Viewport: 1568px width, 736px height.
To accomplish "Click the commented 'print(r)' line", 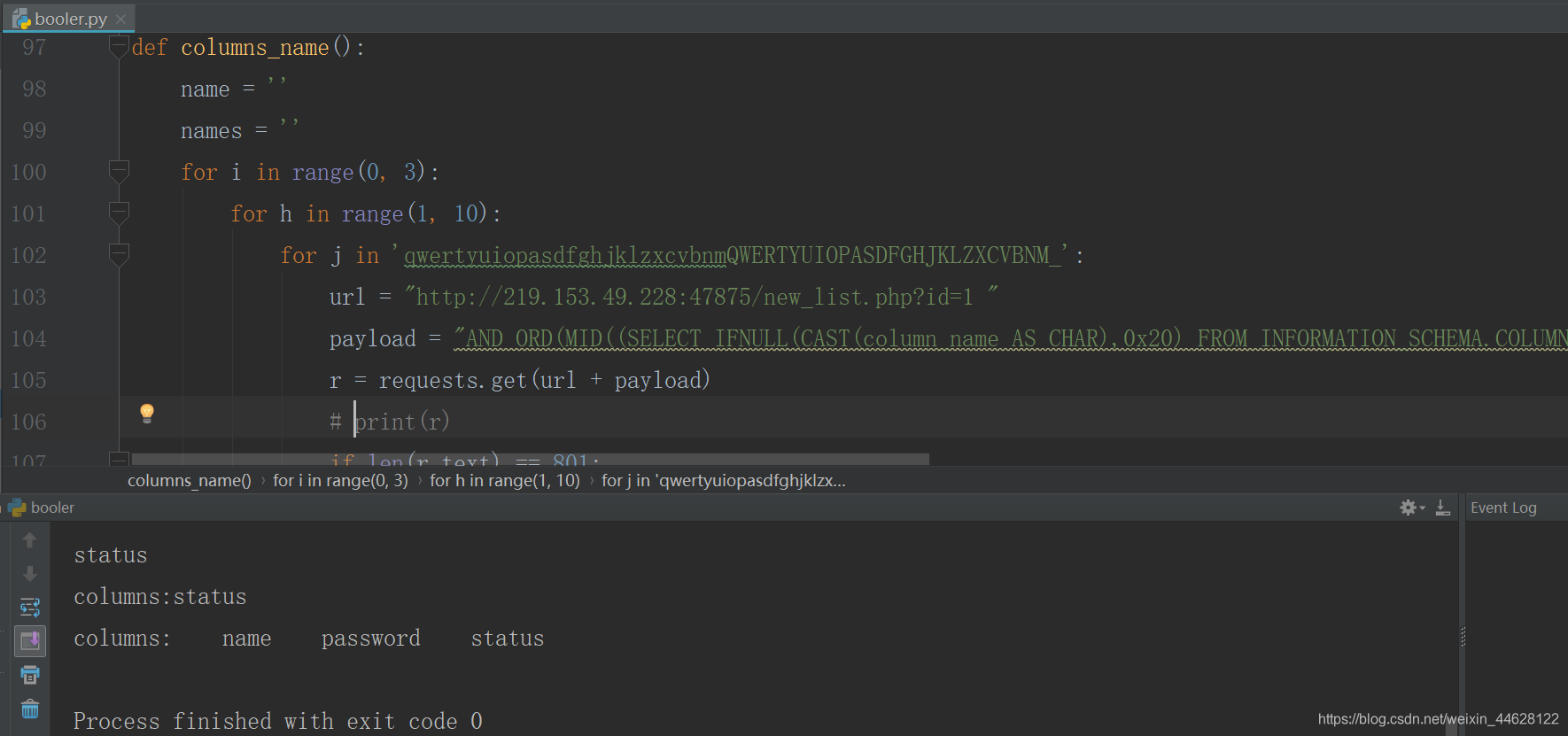I will [390, 422].
